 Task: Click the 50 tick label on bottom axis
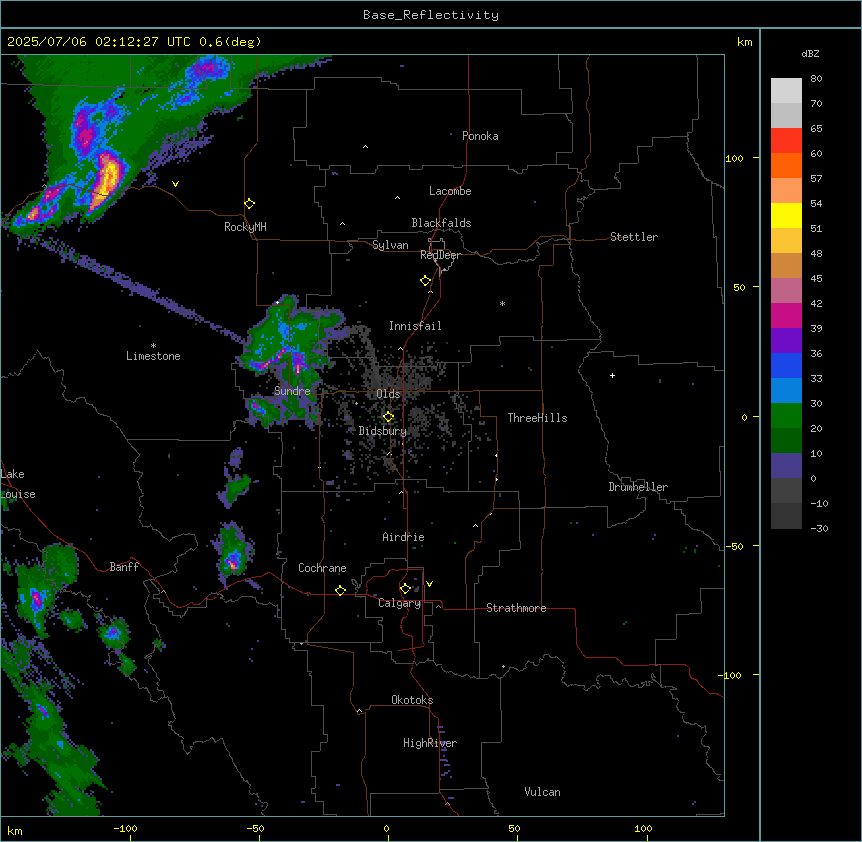(514, 828)
